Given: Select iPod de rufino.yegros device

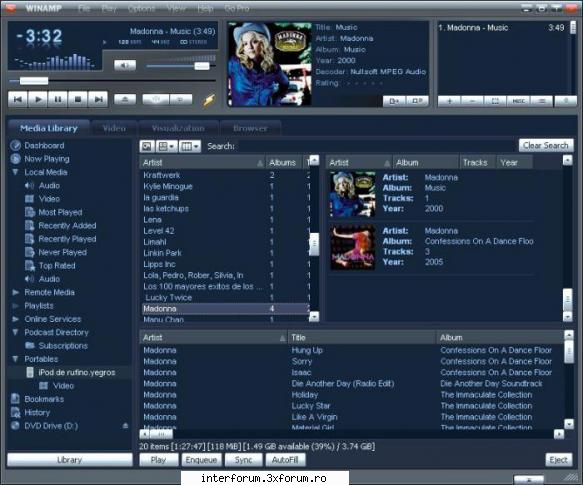Looking at the screenshot, I should pos(77,372).
